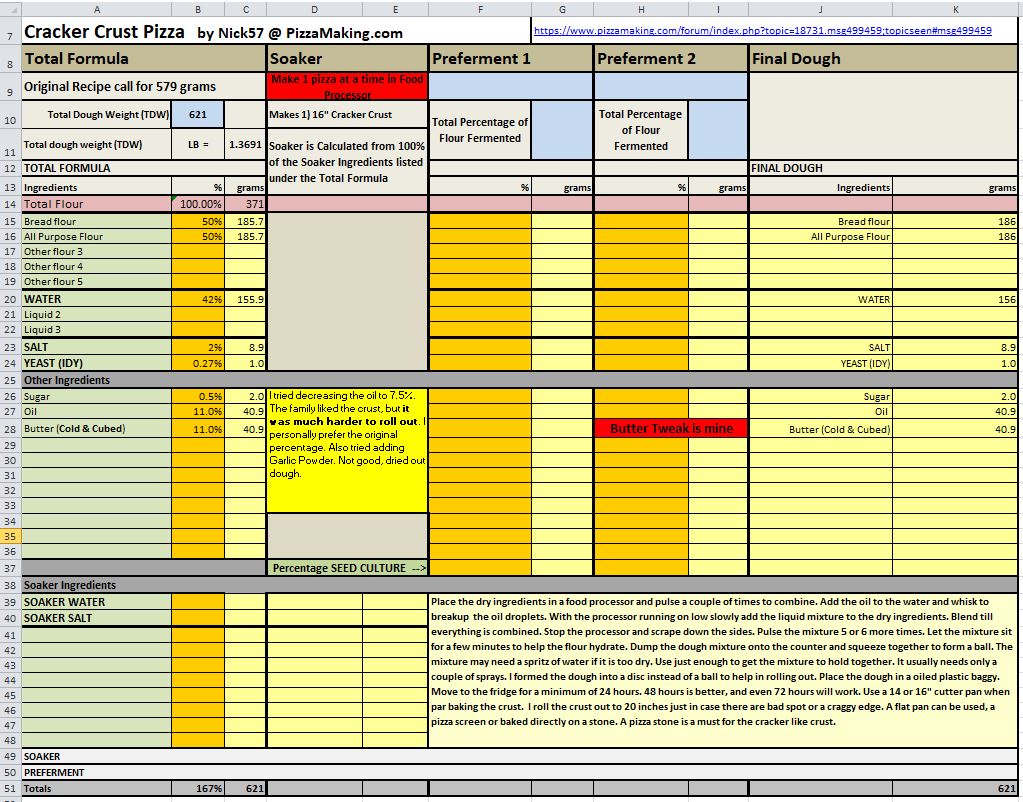The width and height of the screenshot is (1023, 802).
Task: Select the SALT percentage cell showing 2%
Action: point(197,347)
